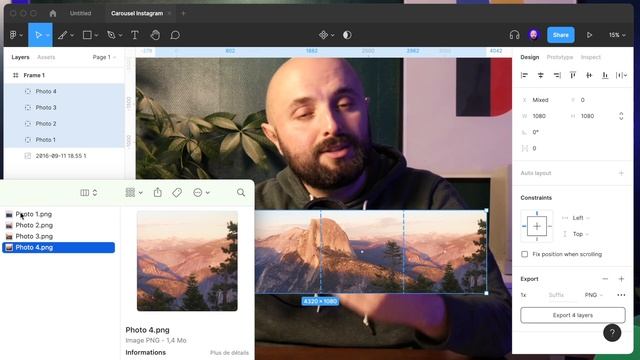
Task: Click the export suffix field
Action: (x=562, y=295)
